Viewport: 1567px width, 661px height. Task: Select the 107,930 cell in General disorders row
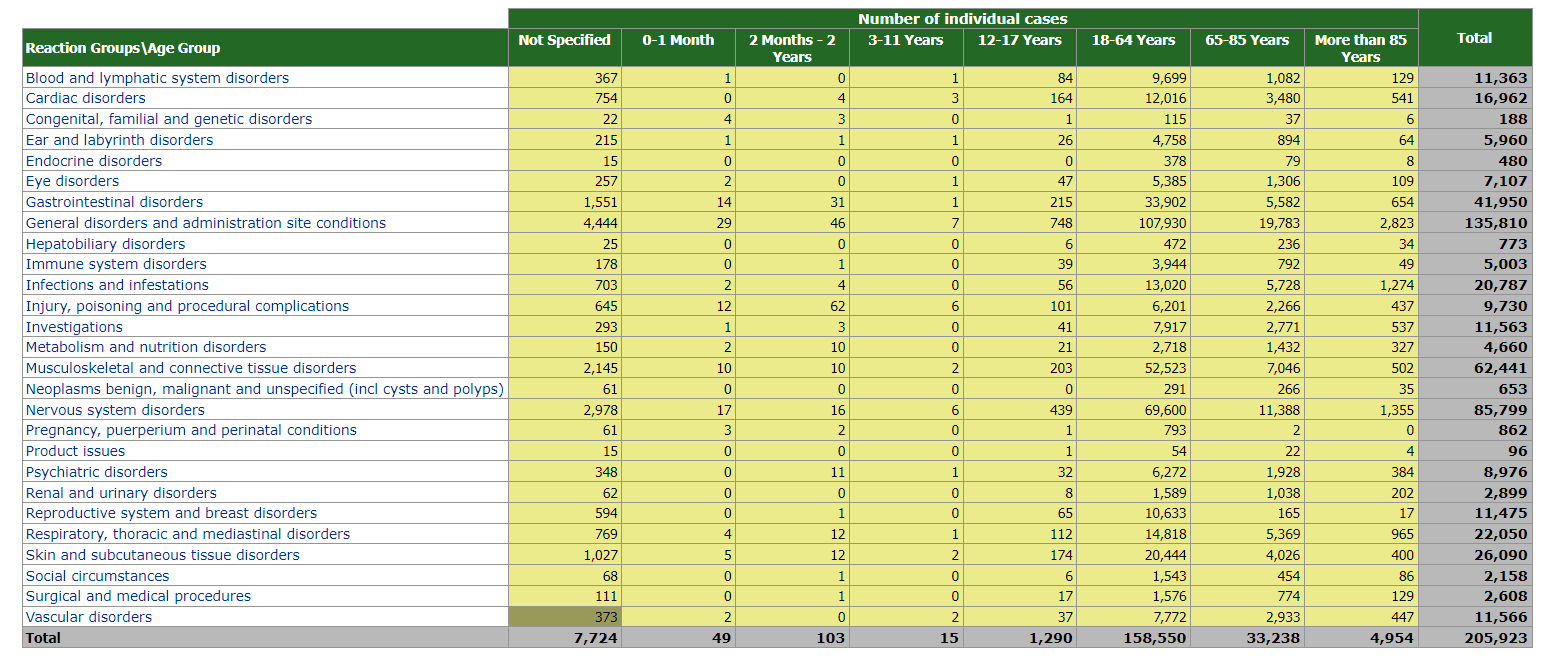tap(1133, 223)
